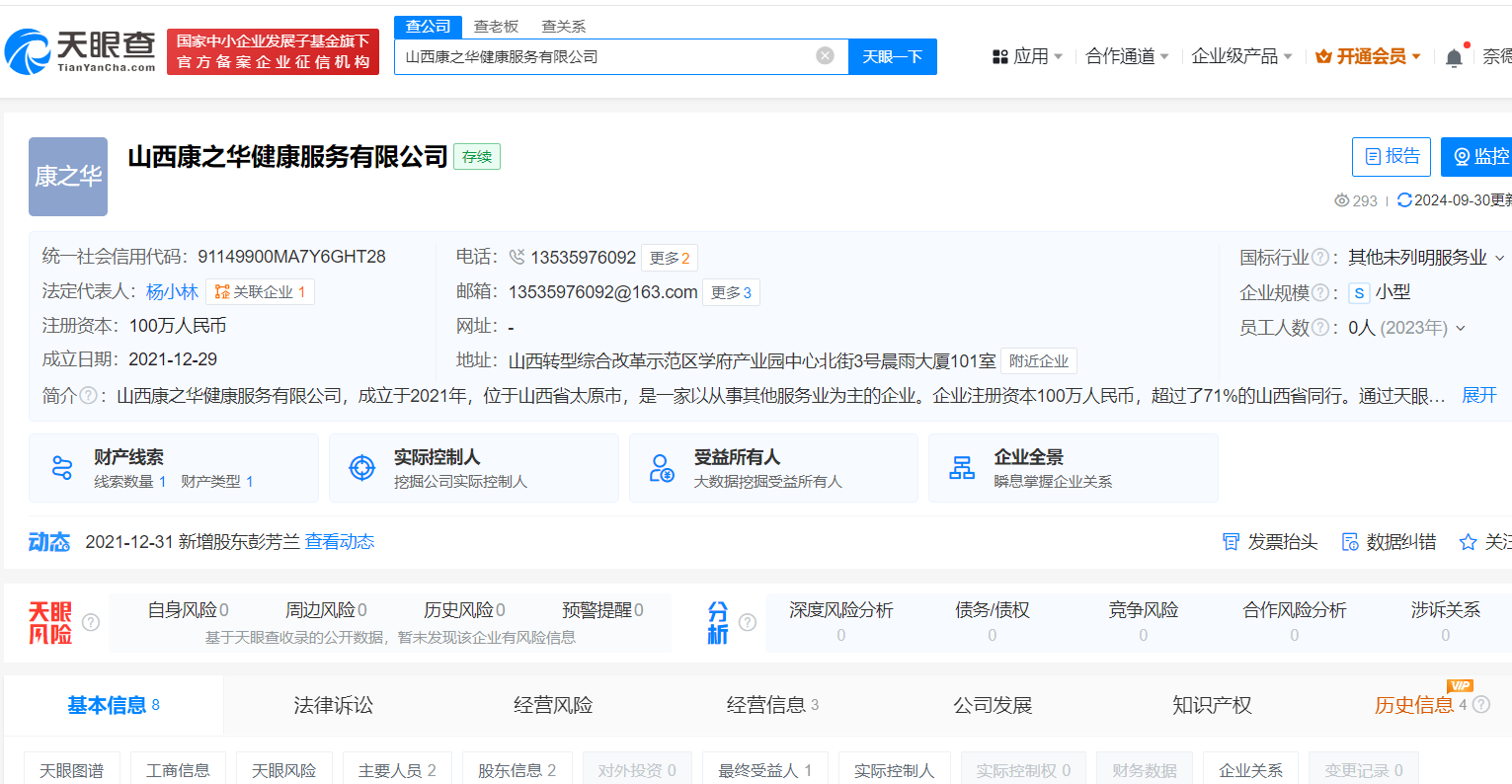Click the help icon beside 企业规模
Viewport: 1512px width, 784px height.
coord(1319,293)
